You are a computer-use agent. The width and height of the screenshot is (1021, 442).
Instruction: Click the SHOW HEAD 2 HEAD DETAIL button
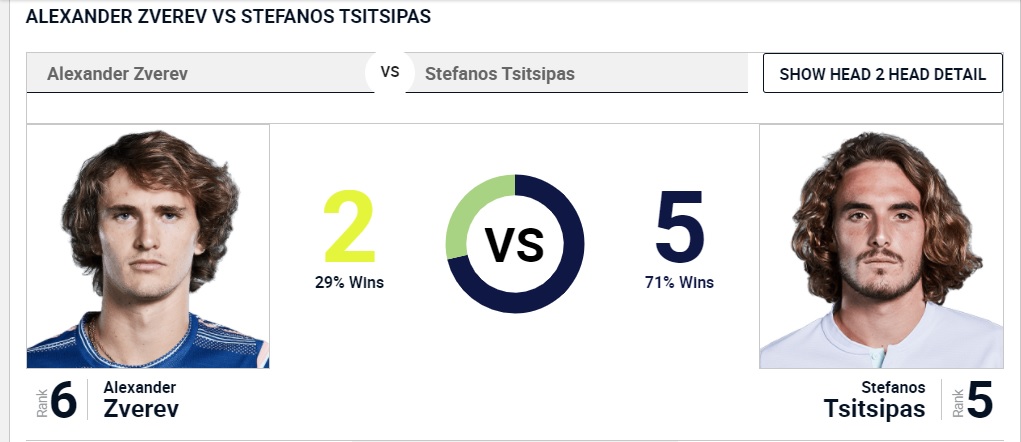point(882,73)
